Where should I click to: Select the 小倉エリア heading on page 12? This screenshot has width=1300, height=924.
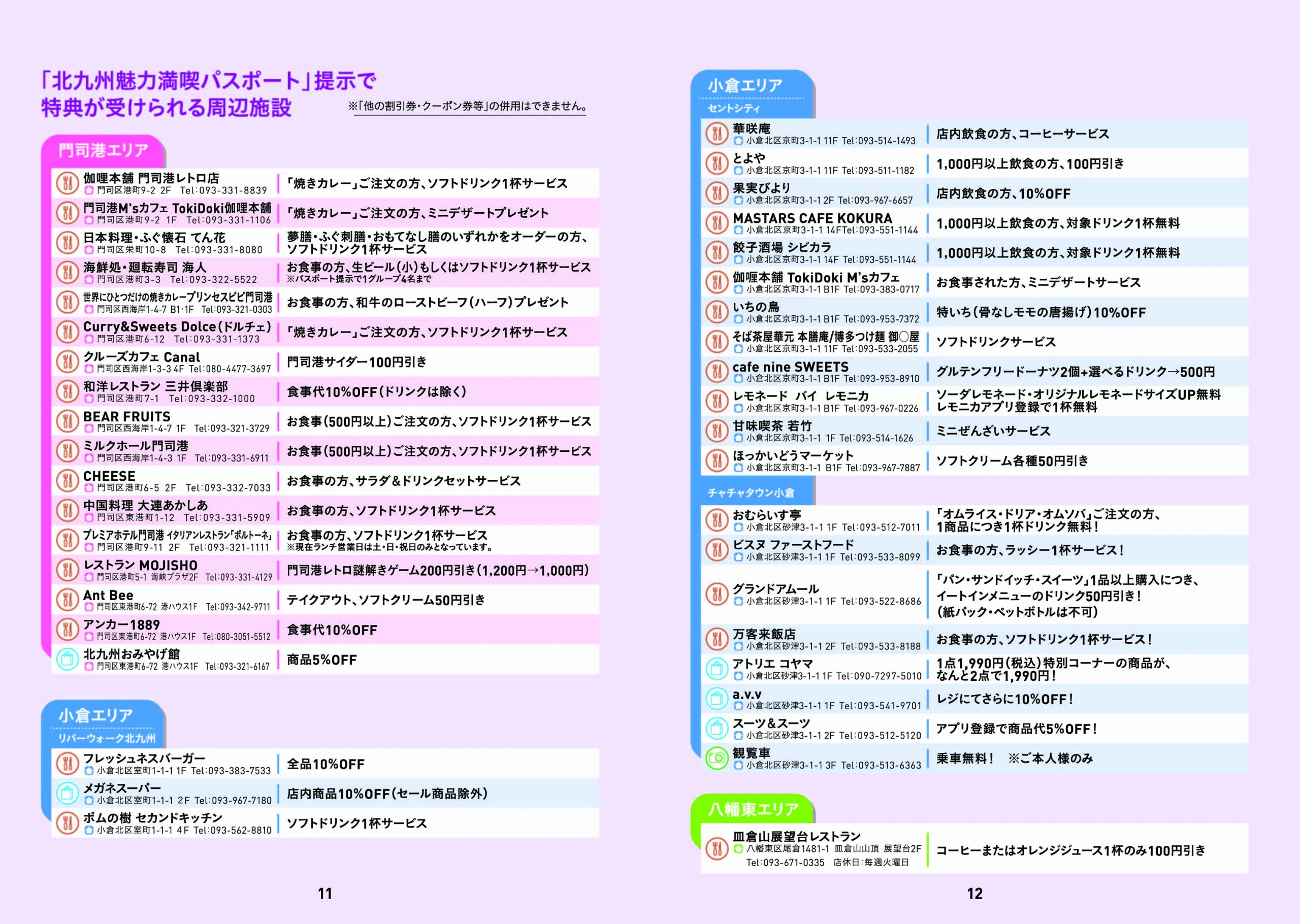pyautogui.click(x=745, y=85)
